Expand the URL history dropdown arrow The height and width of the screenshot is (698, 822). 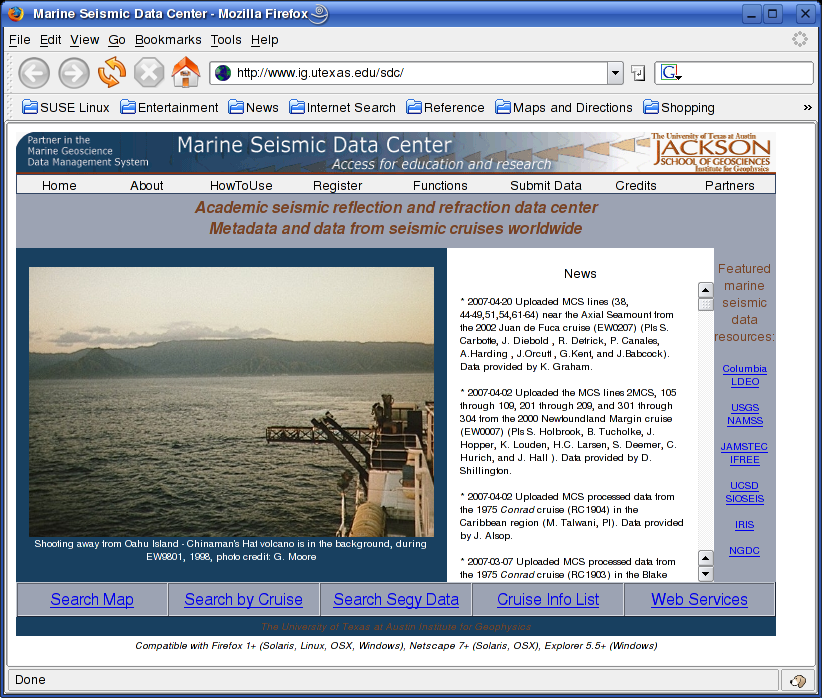(x=615, y=73)
